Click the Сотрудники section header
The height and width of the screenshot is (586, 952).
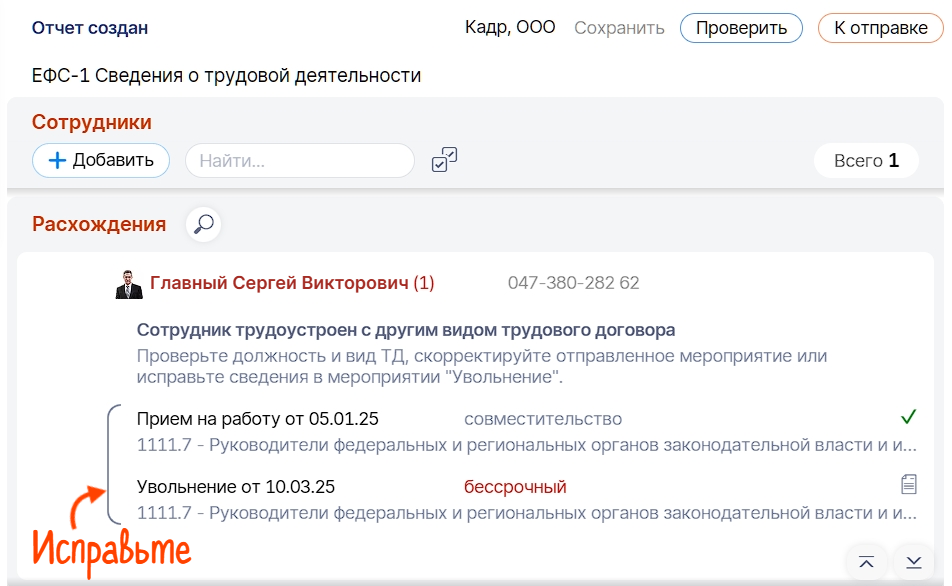[92, 122]
